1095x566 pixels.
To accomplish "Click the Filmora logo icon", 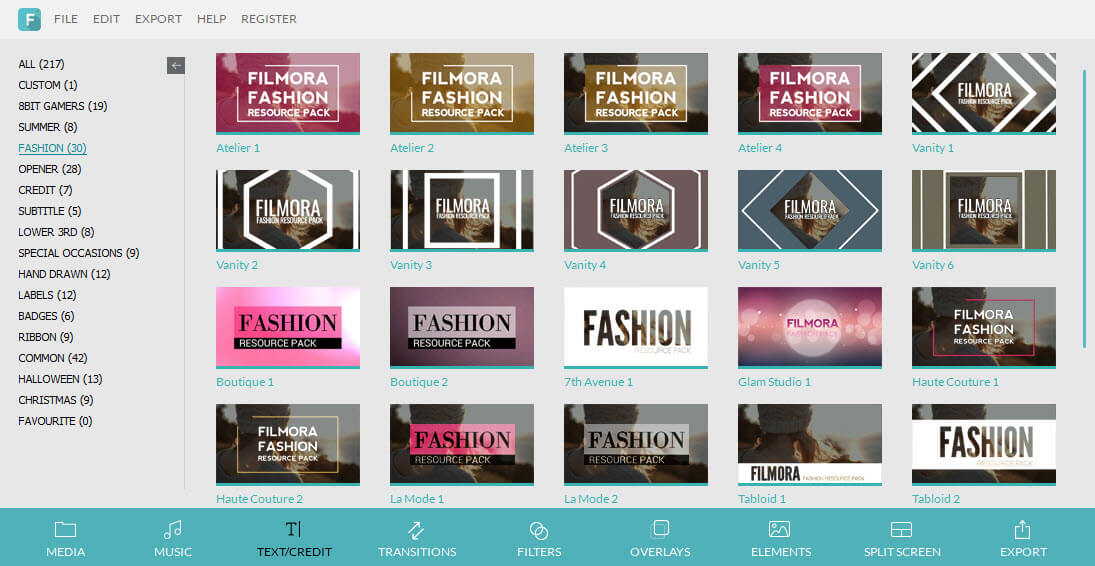I will click(29, 19).
